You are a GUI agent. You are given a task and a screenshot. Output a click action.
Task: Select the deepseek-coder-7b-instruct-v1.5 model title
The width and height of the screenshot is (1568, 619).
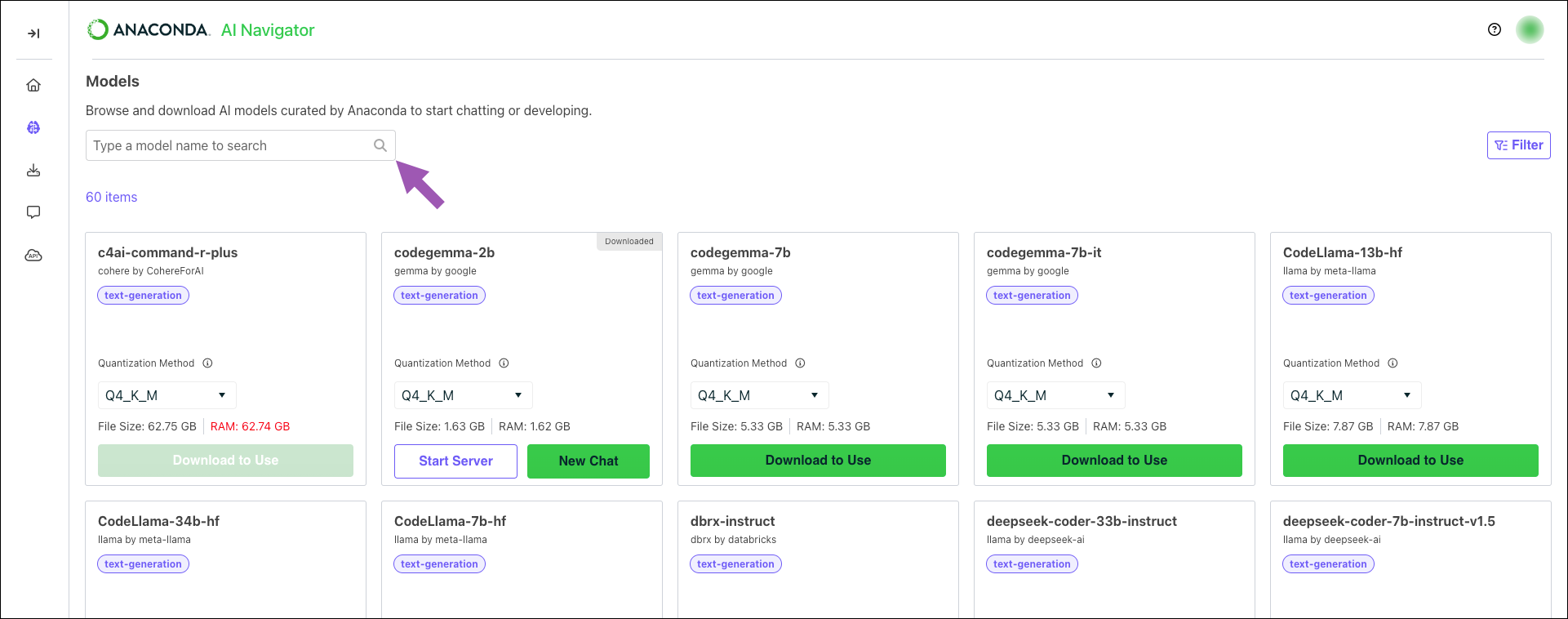[x=1389, y=522]
